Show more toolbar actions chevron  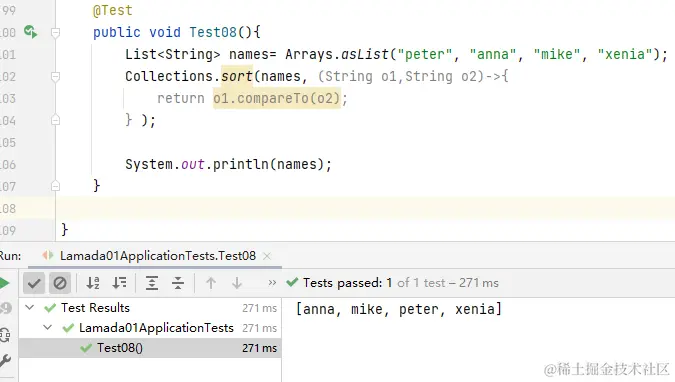point(272,283)
